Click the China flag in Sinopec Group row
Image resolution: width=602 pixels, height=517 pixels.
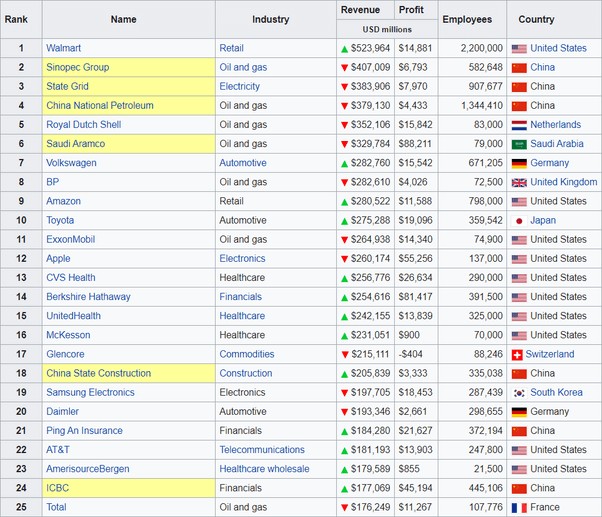pos(519,68)
